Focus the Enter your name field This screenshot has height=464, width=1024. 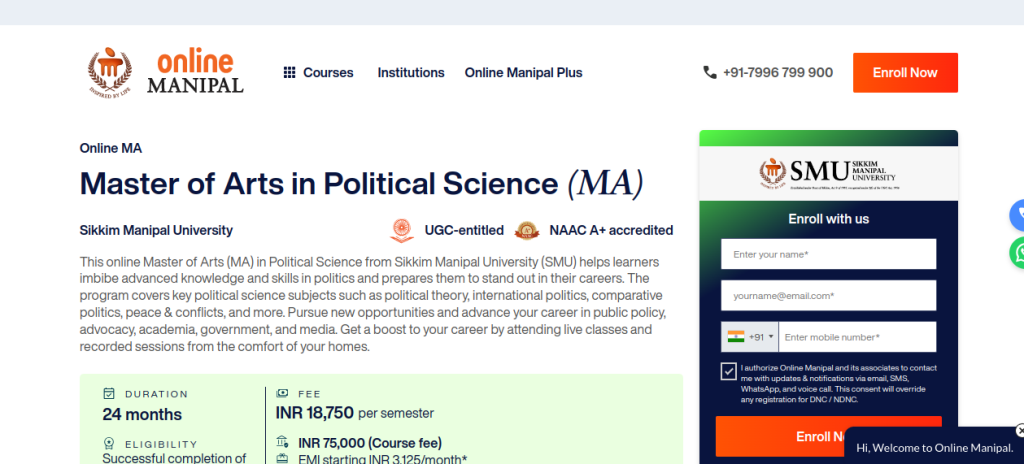tap(828, 254)
